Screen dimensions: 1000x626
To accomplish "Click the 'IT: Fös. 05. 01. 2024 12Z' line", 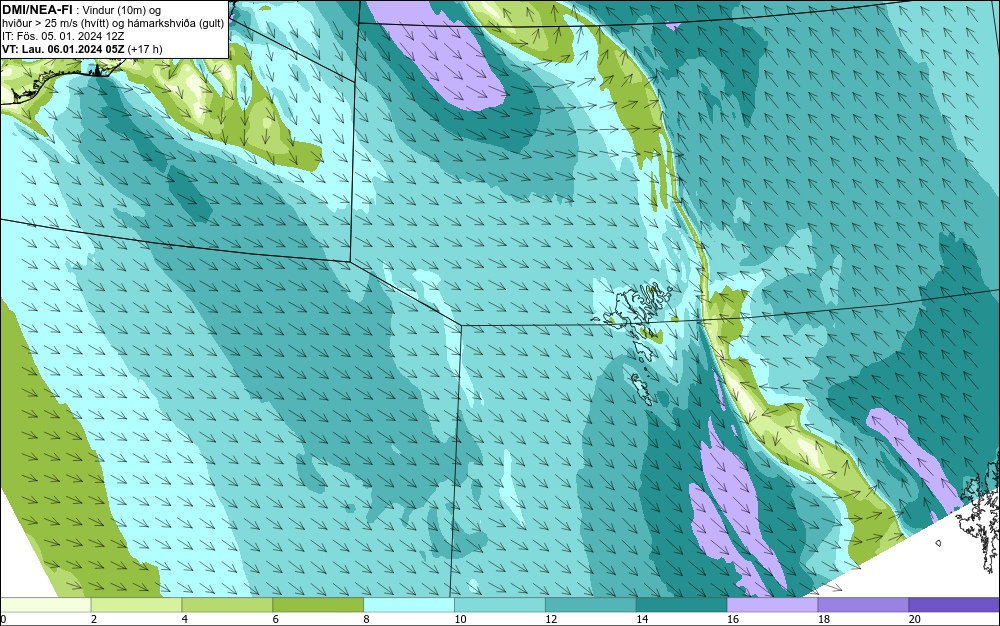I will pos(63,36).
